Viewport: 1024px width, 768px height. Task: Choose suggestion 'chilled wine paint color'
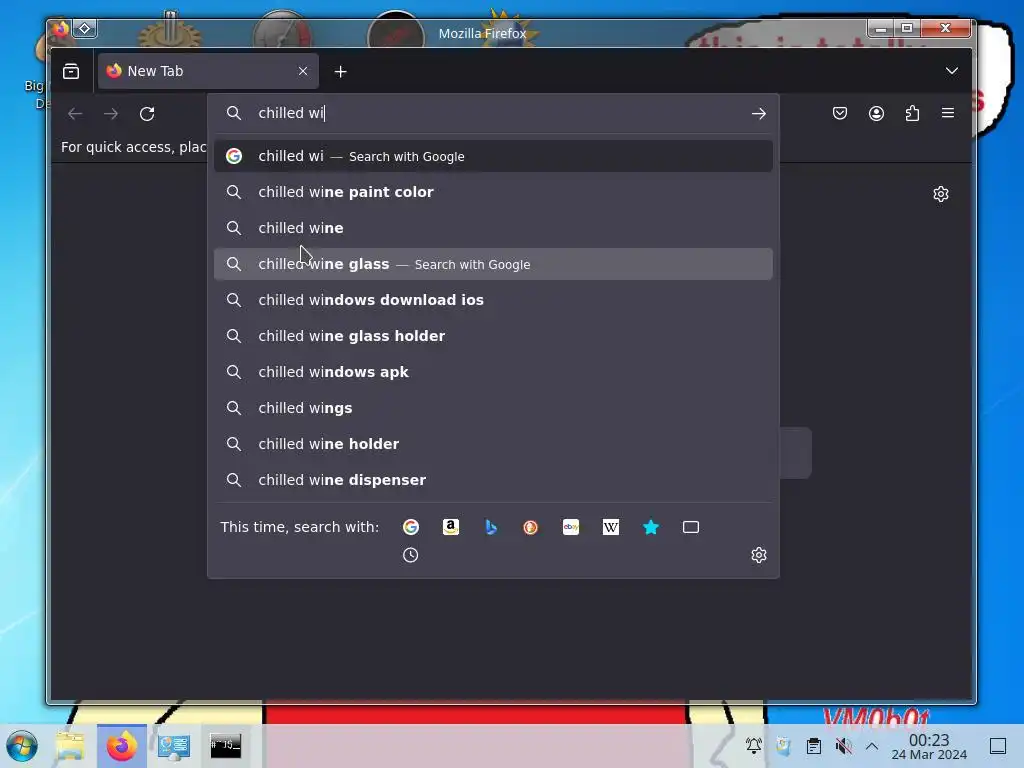[493, 192]
